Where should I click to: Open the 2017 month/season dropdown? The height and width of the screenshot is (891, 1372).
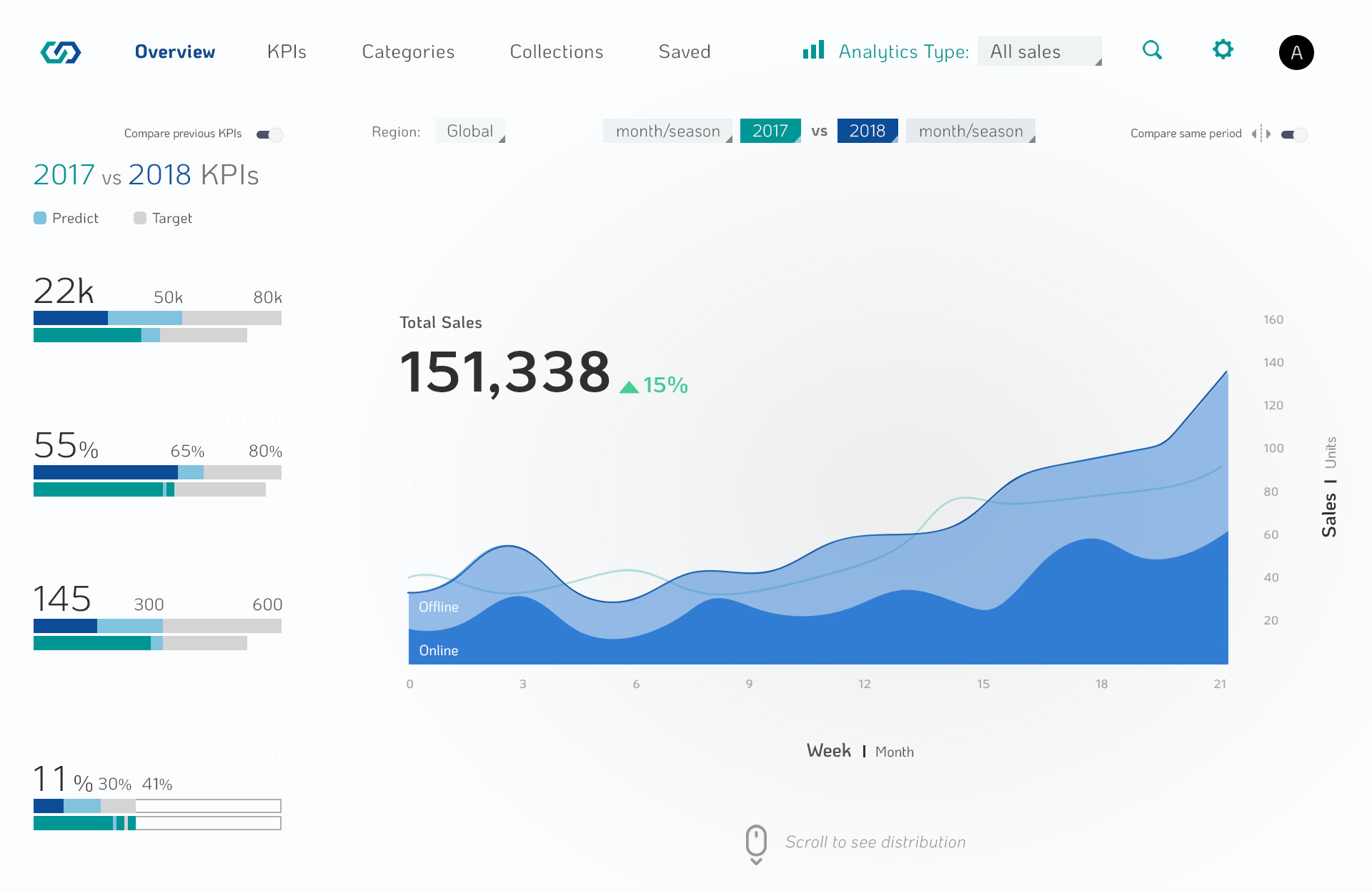(x=667, y=131)
